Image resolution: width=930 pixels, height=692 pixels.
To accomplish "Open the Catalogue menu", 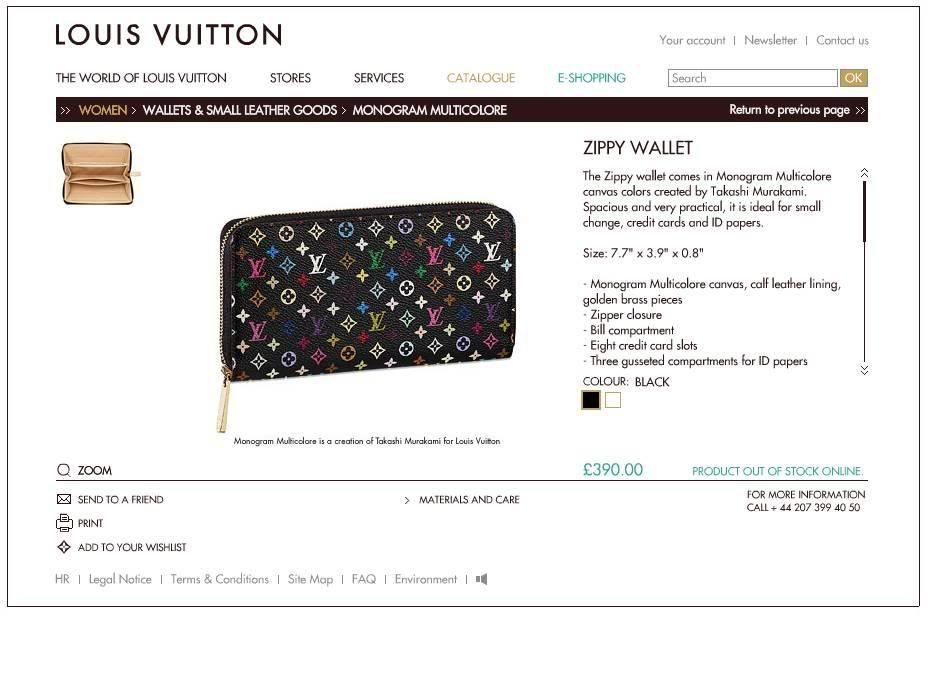I will (480, 78).
